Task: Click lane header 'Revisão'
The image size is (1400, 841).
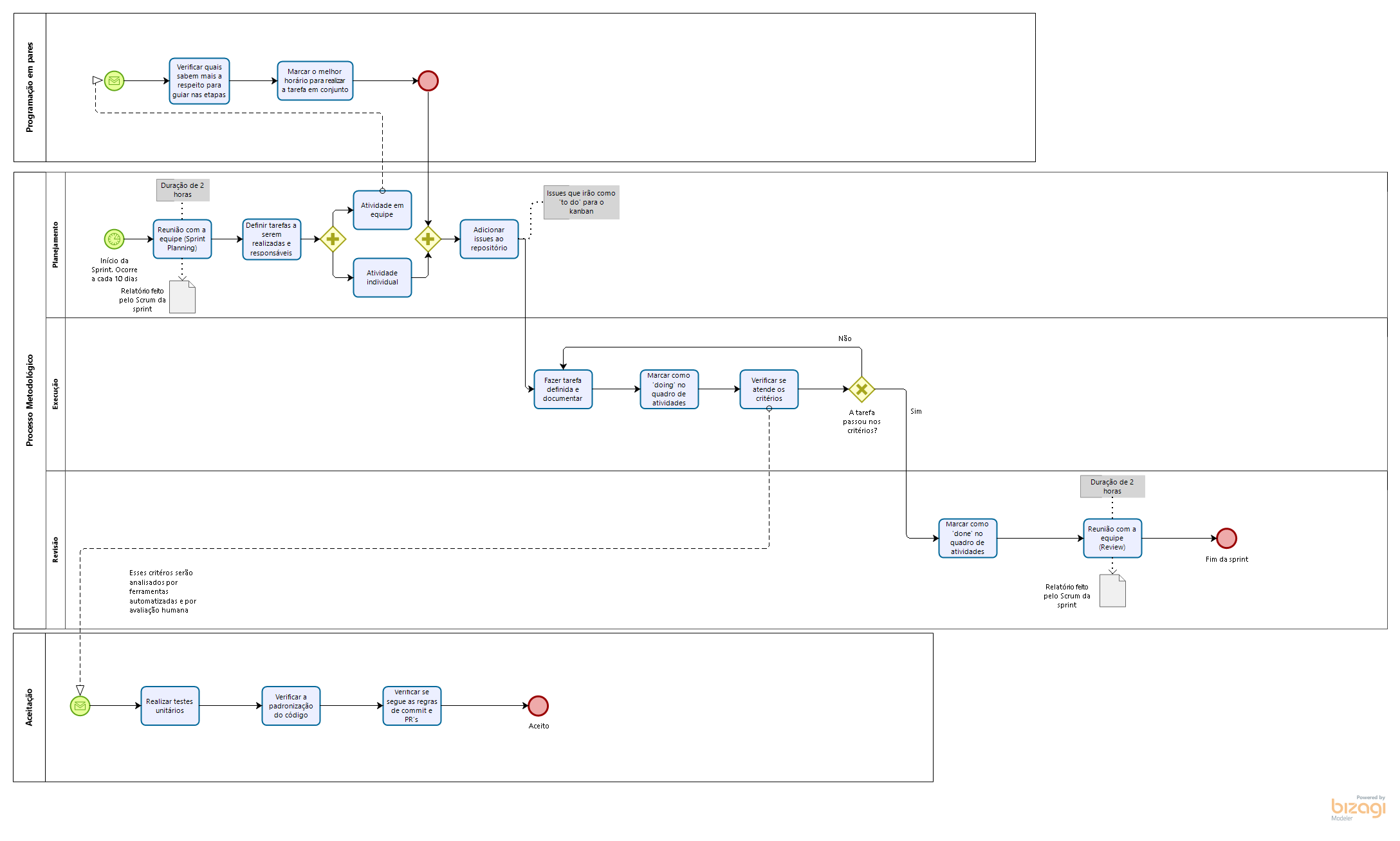Action: (55, 550)
